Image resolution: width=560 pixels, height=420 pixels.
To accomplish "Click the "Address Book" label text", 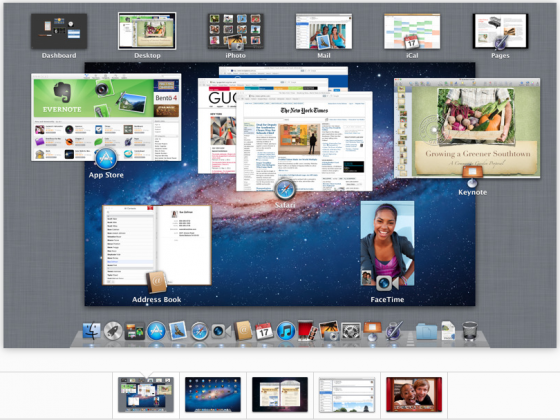I will tap(156, 299).
